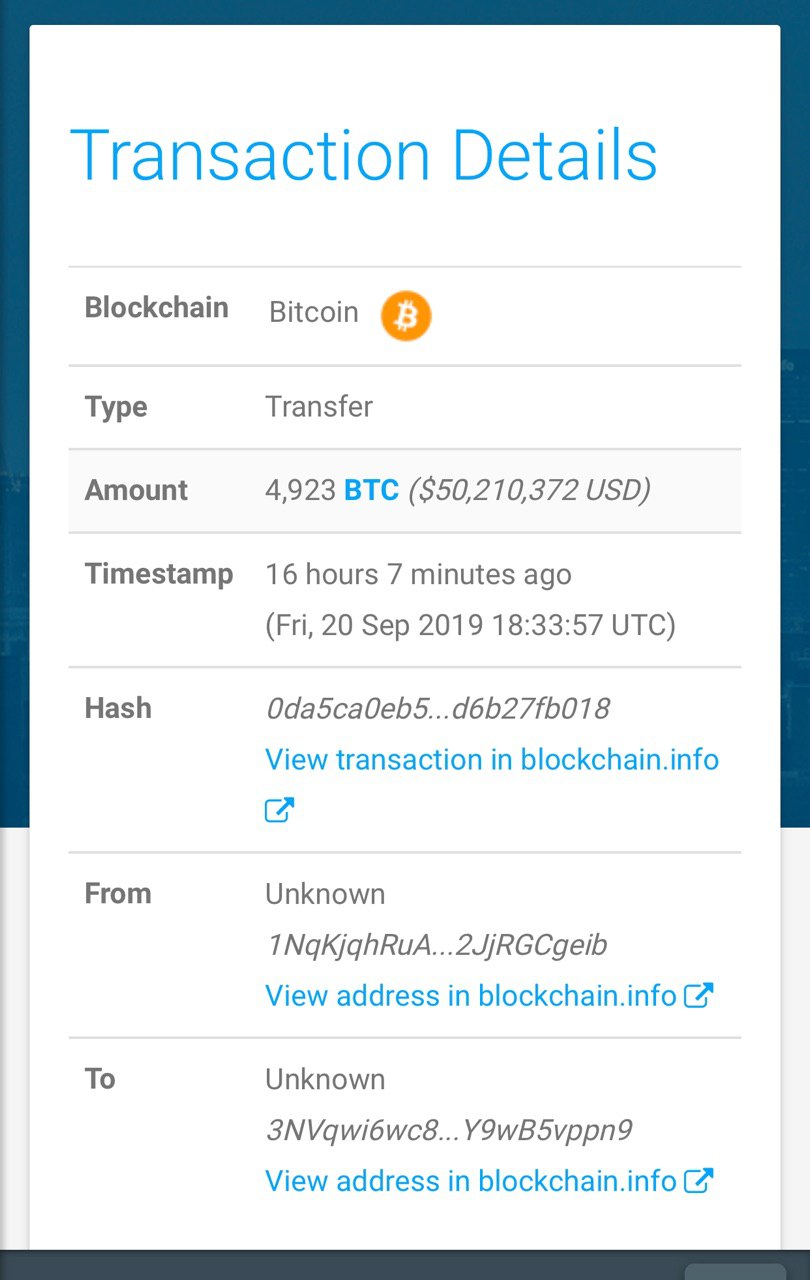Click the Fri, 20 Sep 2019 timestamp

click(470, 626)
